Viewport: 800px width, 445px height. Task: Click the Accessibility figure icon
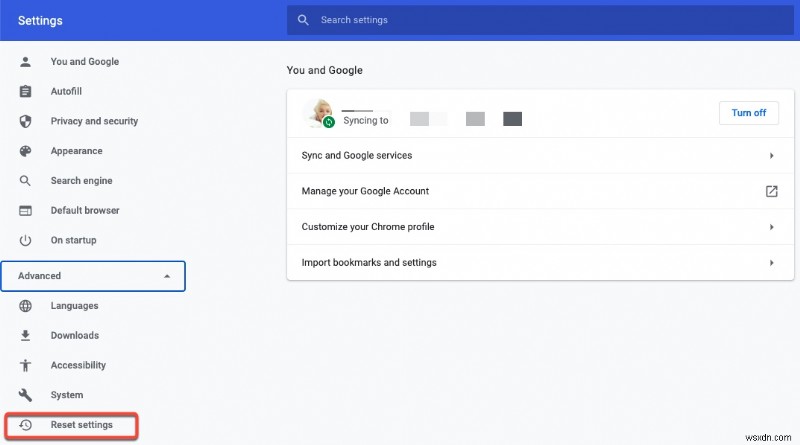[27, 366]
